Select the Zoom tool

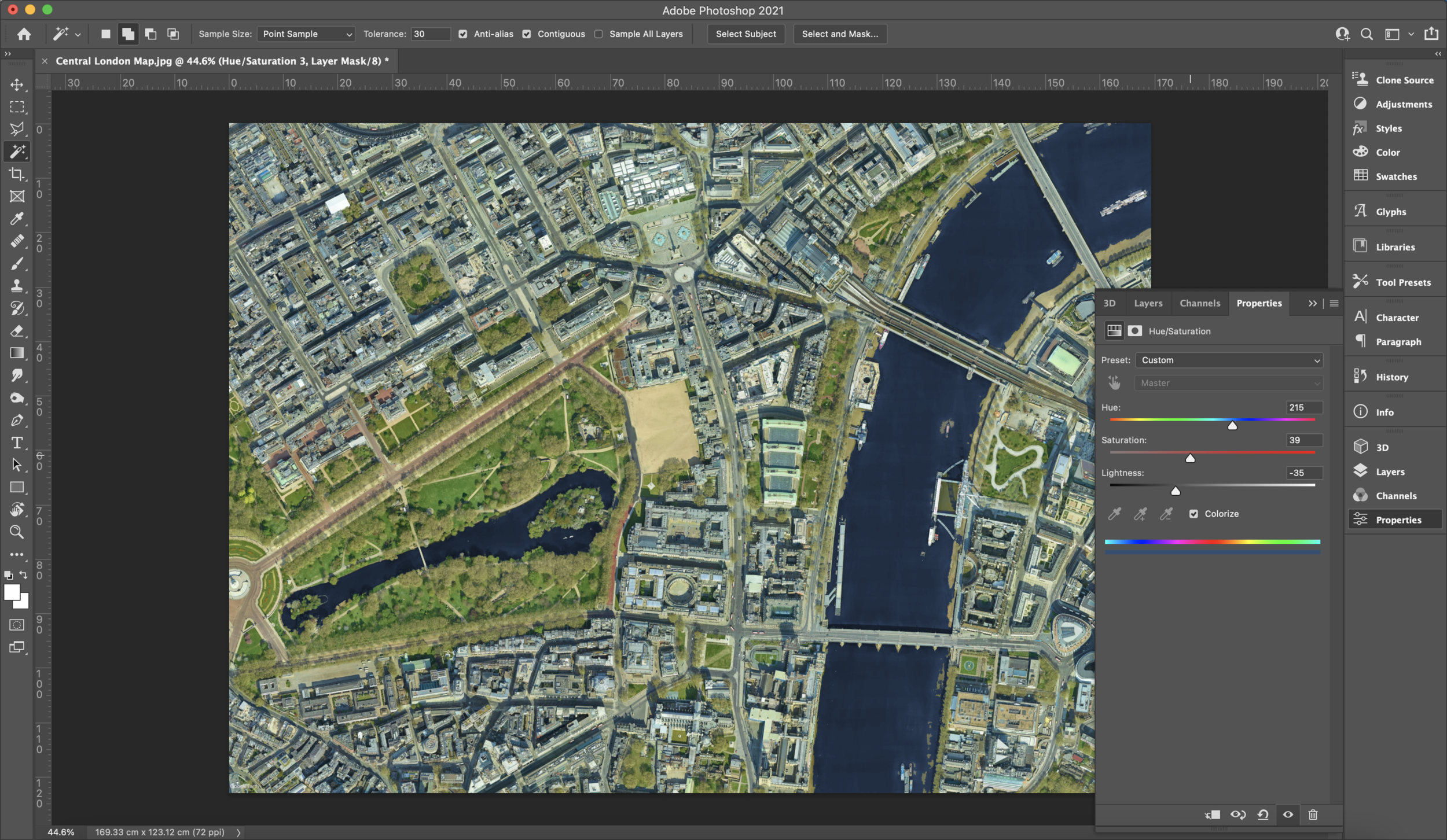[x=17, y=532]
